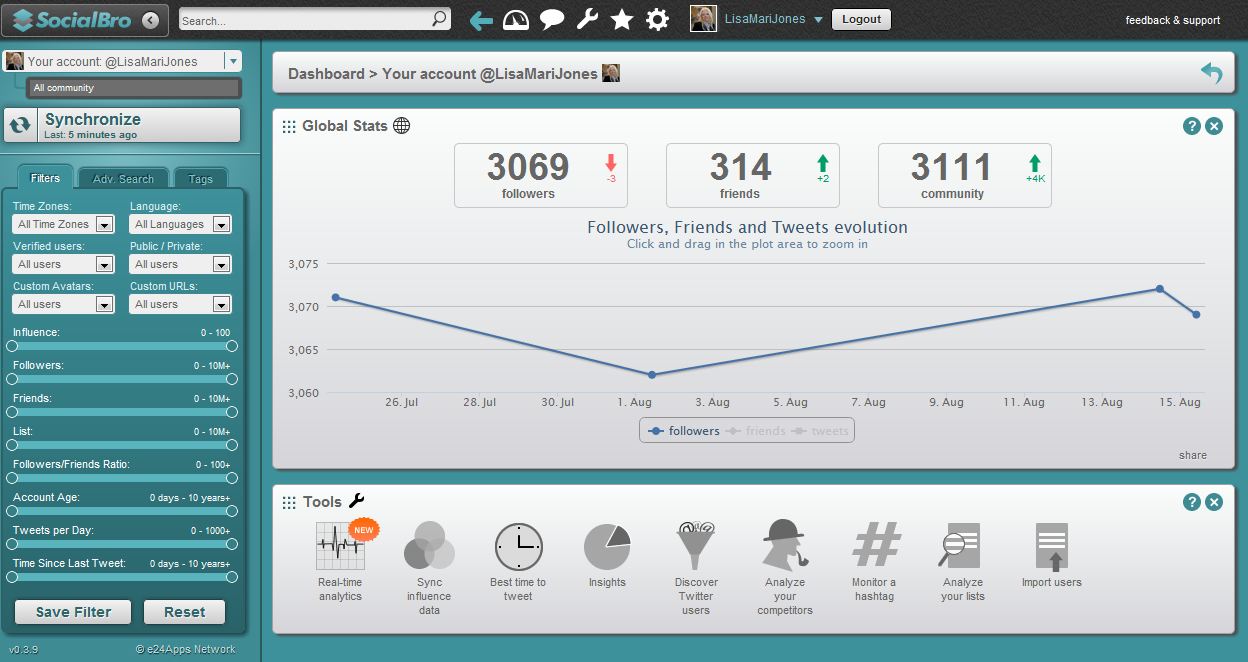
Task: Toggle followers series in chart legend
Action: (684, 431)
